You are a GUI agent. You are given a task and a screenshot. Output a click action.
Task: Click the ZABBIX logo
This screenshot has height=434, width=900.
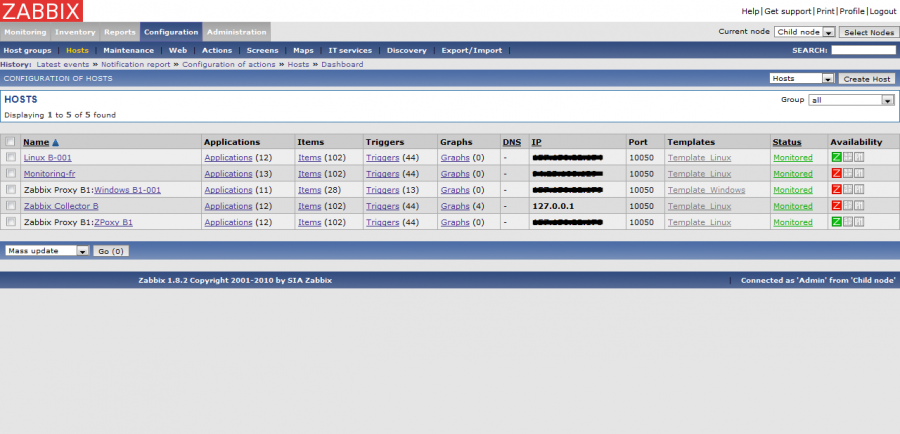[41, 11]
